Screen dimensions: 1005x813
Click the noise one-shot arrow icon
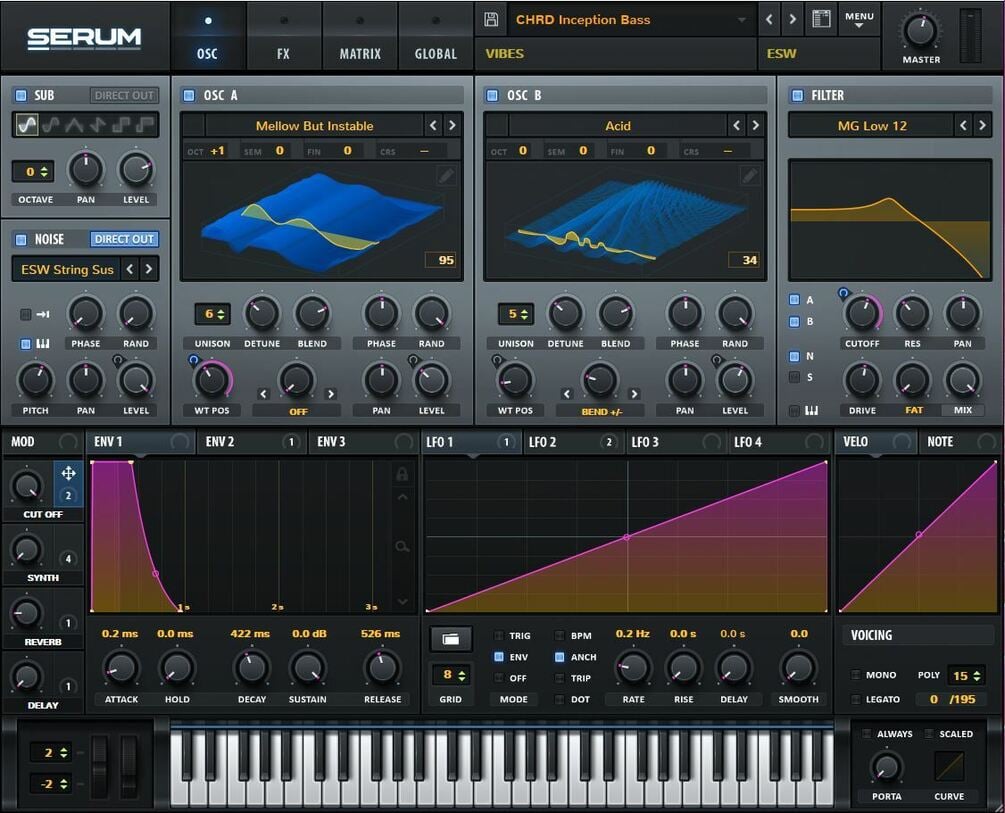tap(43, 314)
